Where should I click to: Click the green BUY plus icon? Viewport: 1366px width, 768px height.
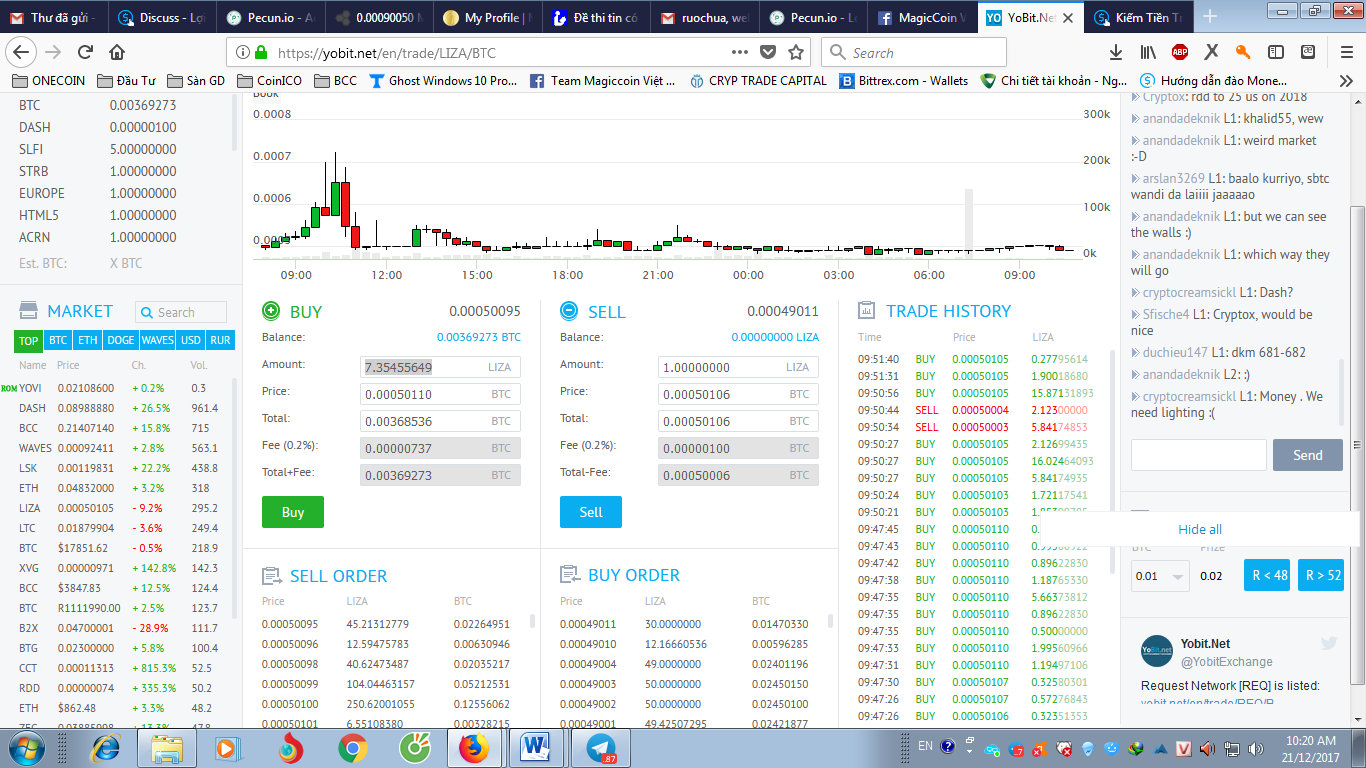click(271, 311)
